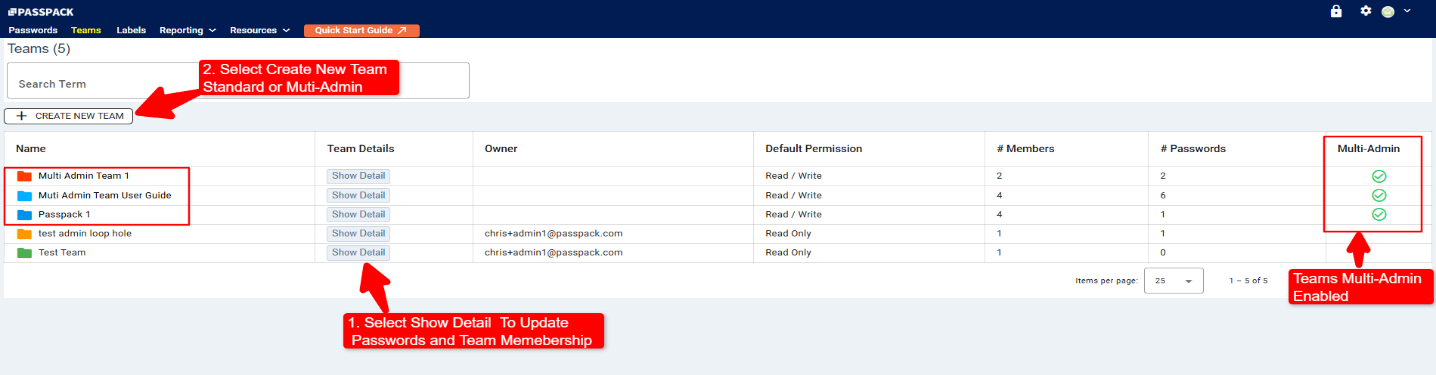Select the 'Muti Admin Team User Guide' name
Viewport: 1436px width, 375px height.
coord(105,195)
